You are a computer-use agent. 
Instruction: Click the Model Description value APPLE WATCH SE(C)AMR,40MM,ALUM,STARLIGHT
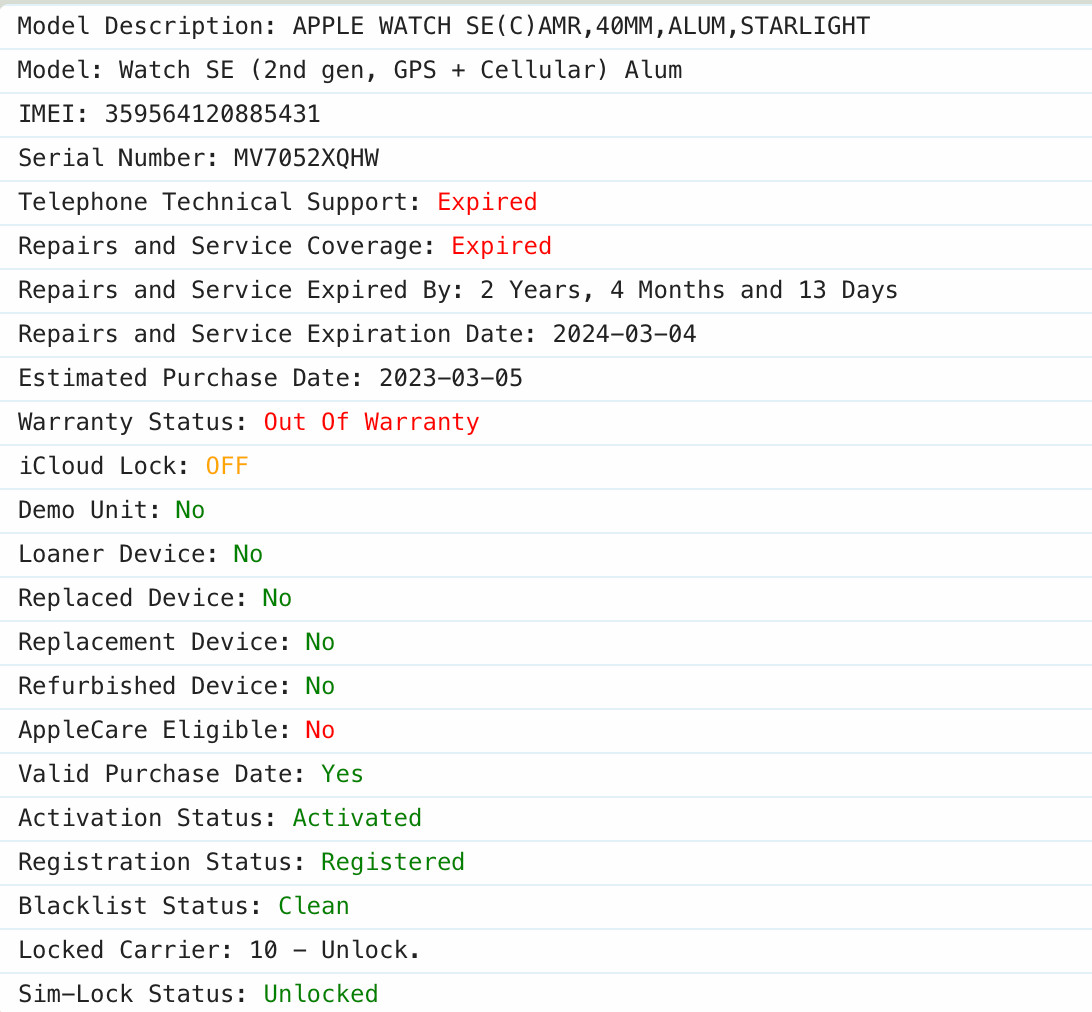point(581,26)
